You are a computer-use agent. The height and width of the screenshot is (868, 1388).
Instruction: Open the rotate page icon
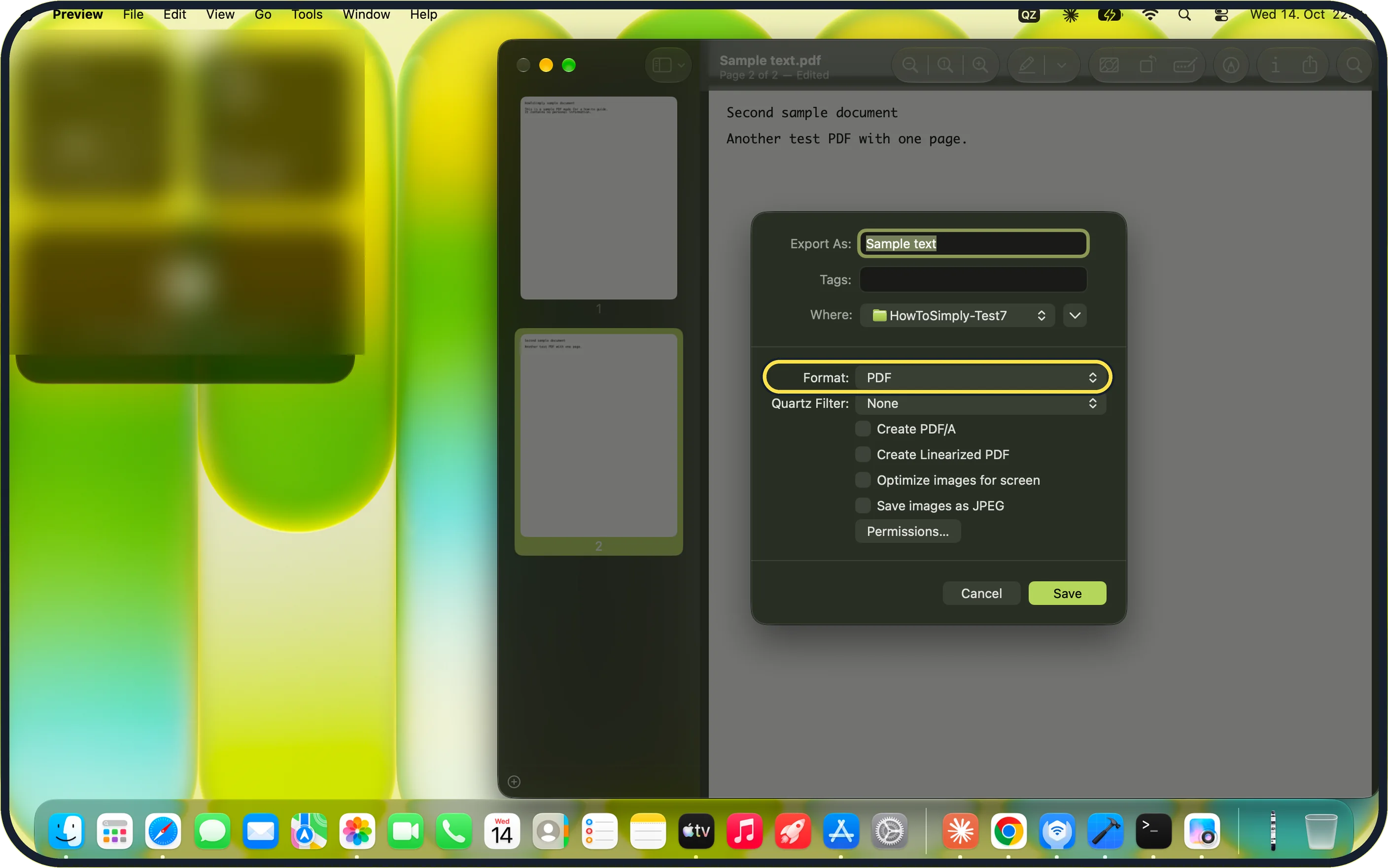(1147, 65)
